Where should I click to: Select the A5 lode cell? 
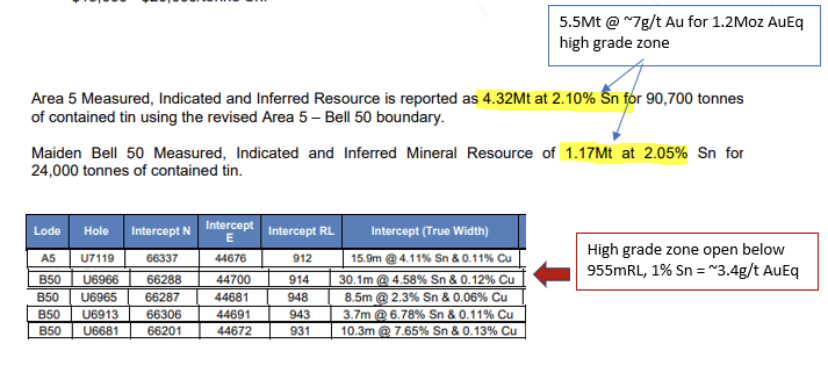coord(48,259)
